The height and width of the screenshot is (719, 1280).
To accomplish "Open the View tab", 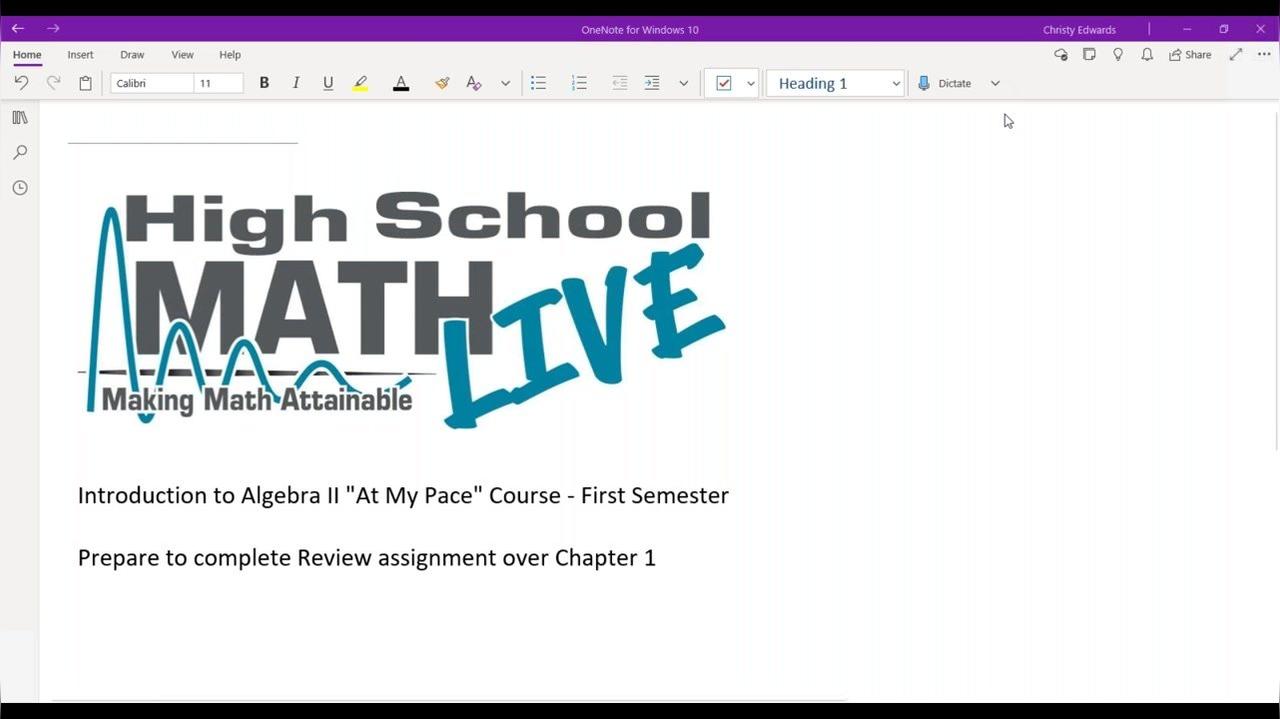I will [182, 55].
